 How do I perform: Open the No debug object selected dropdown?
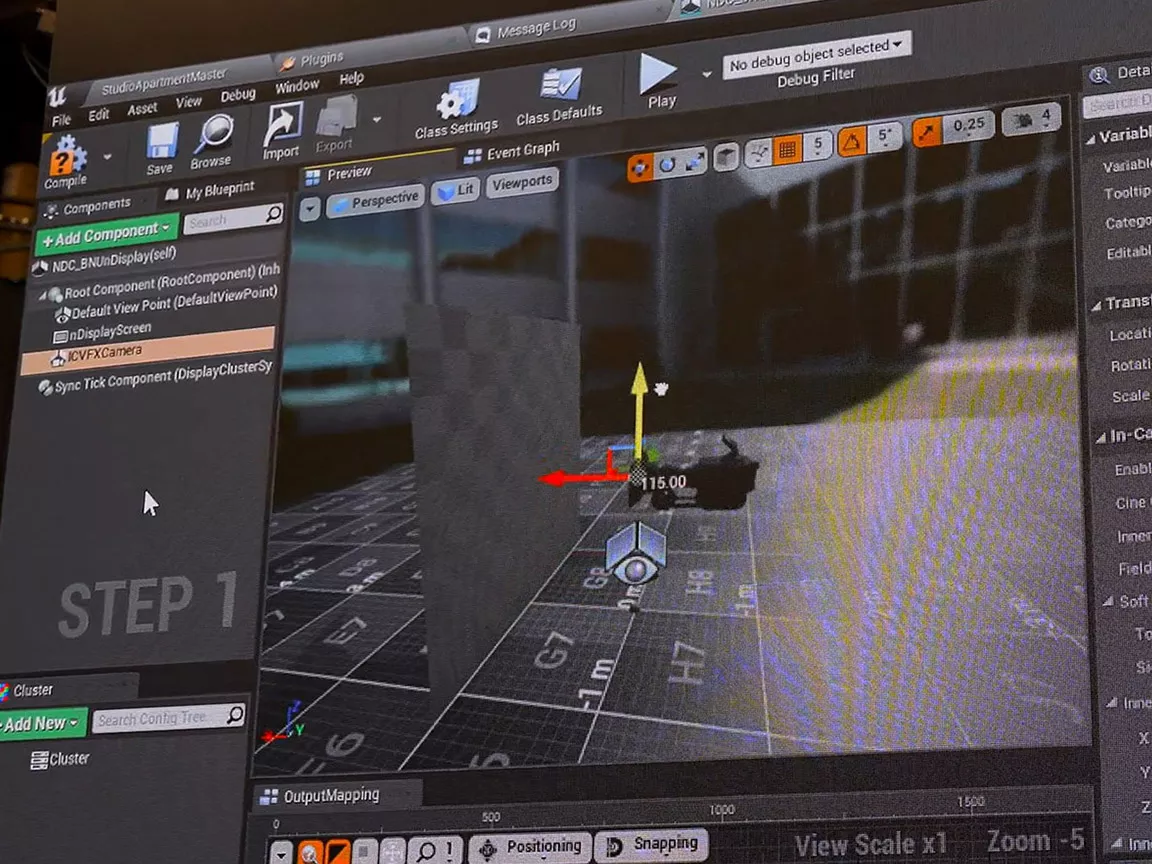(x=816, y=57)
